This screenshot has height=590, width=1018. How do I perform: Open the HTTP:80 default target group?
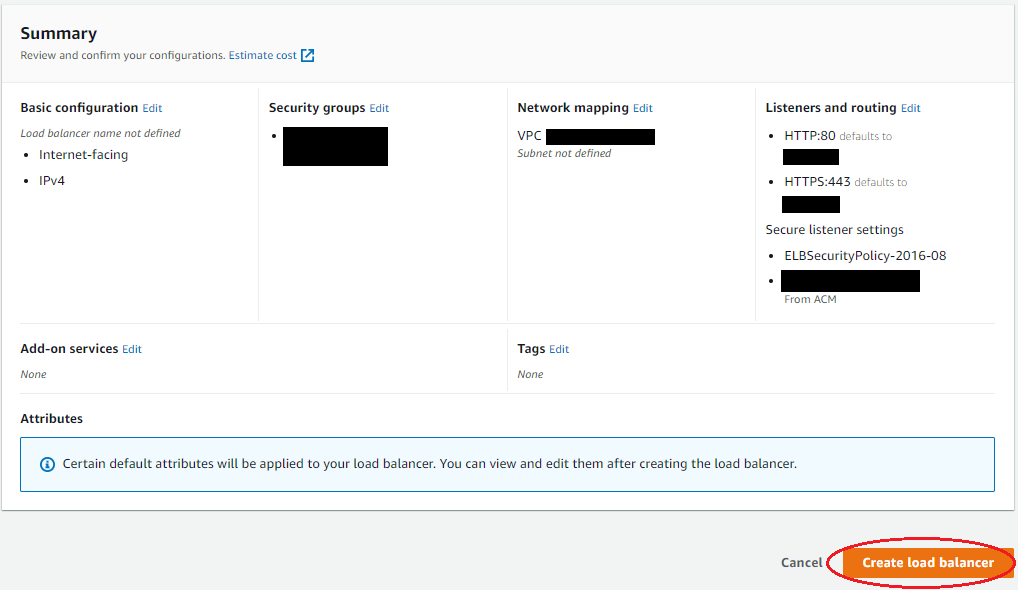point(811,157)
